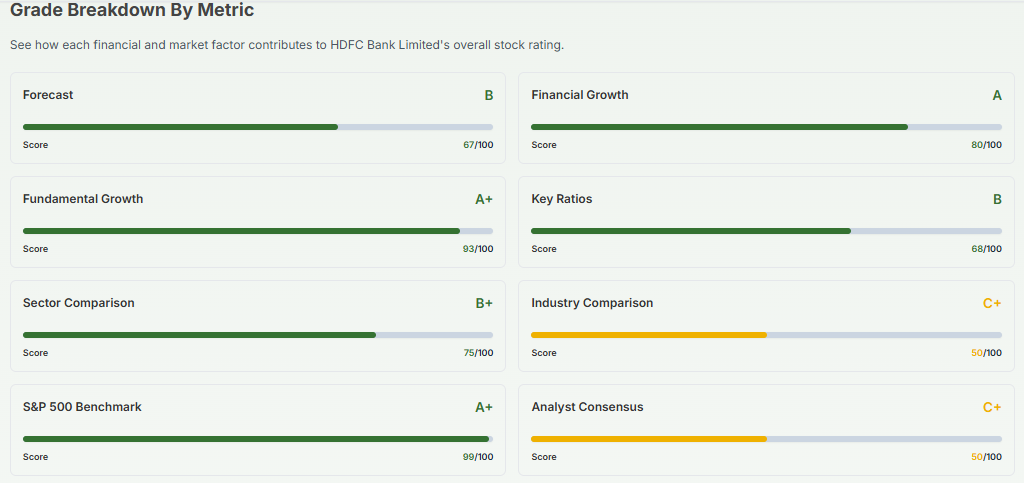Click the Forecast score progress bar
Viewport: 1024px width, 483px height.
pos(258,127)
